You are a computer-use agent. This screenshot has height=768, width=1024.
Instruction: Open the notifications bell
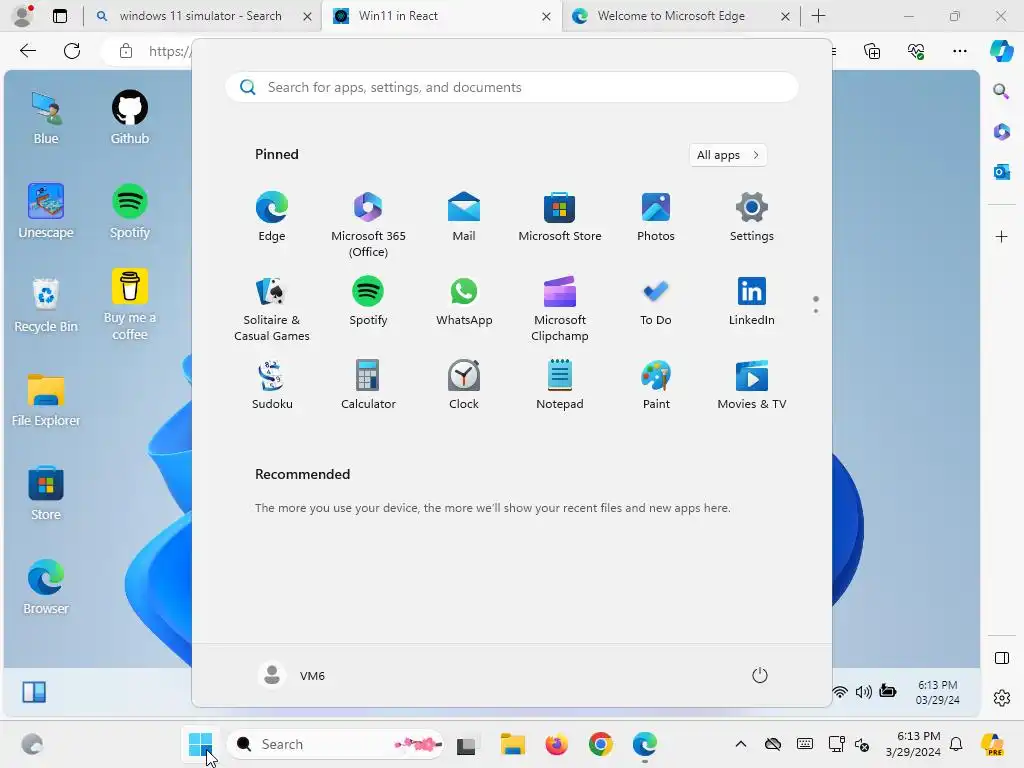pyautogui.click(x=956, y=744)
